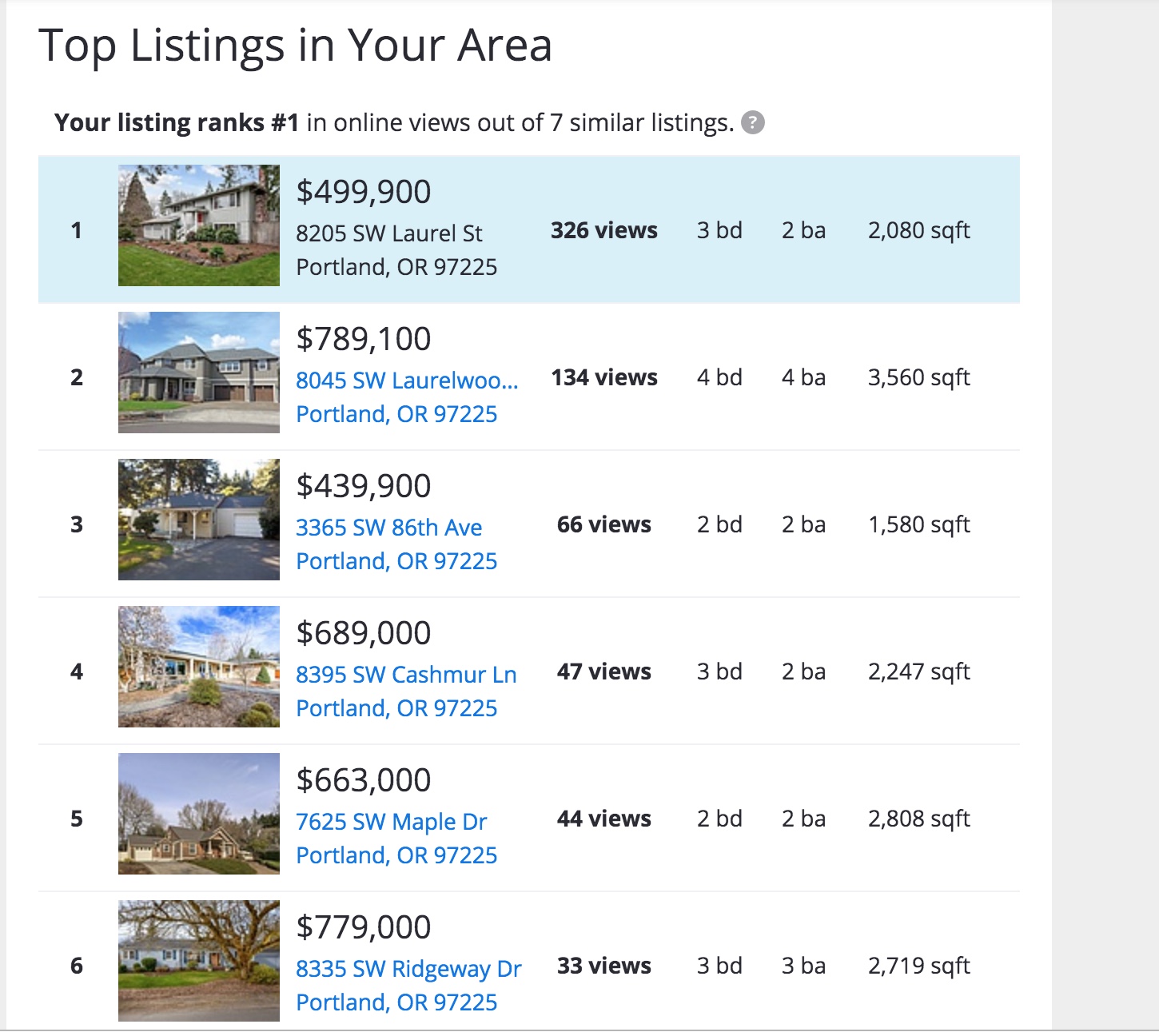Click the $689,000 listing house photo

tap(199, 667)
